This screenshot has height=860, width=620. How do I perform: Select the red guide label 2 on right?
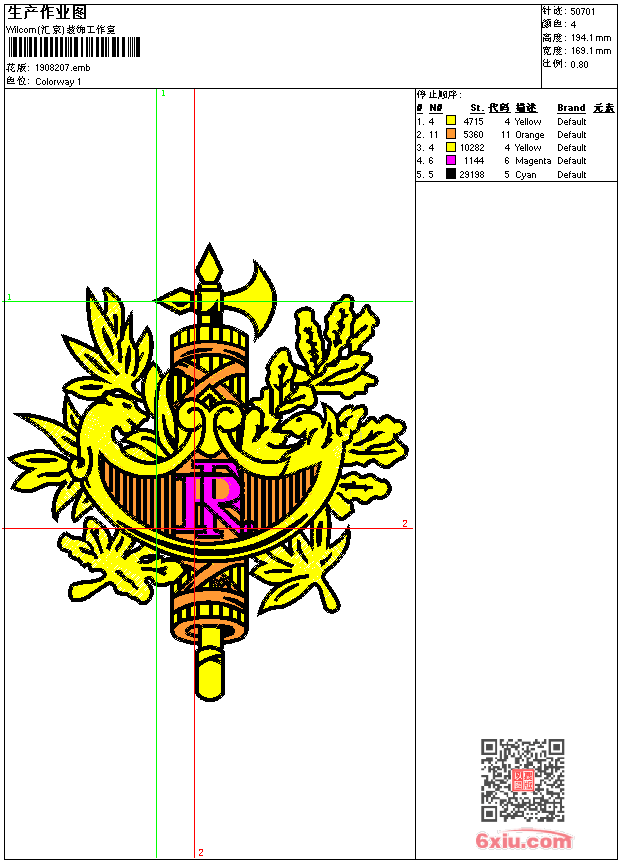tap(405, 523)
